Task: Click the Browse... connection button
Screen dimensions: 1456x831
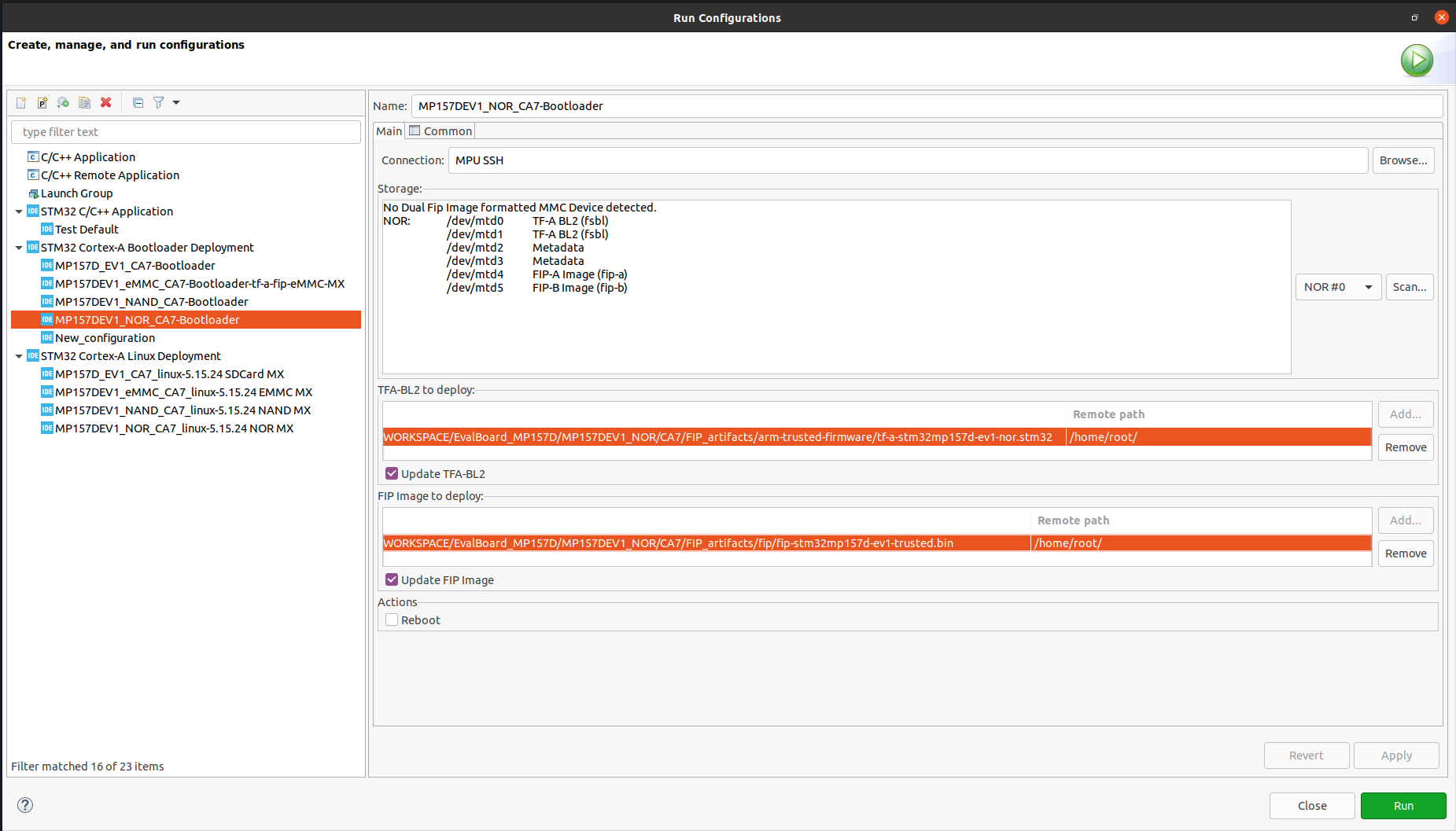Action: 1403,160
